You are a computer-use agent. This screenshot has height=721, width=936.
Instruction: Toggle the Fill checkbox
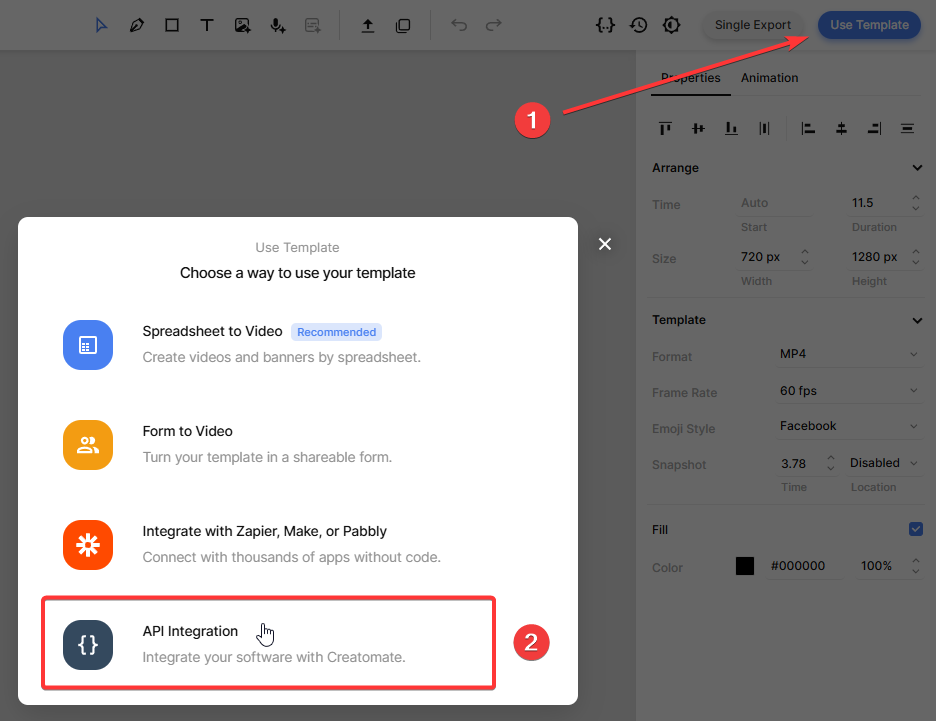pyautogui.click(x=915, y=529)
